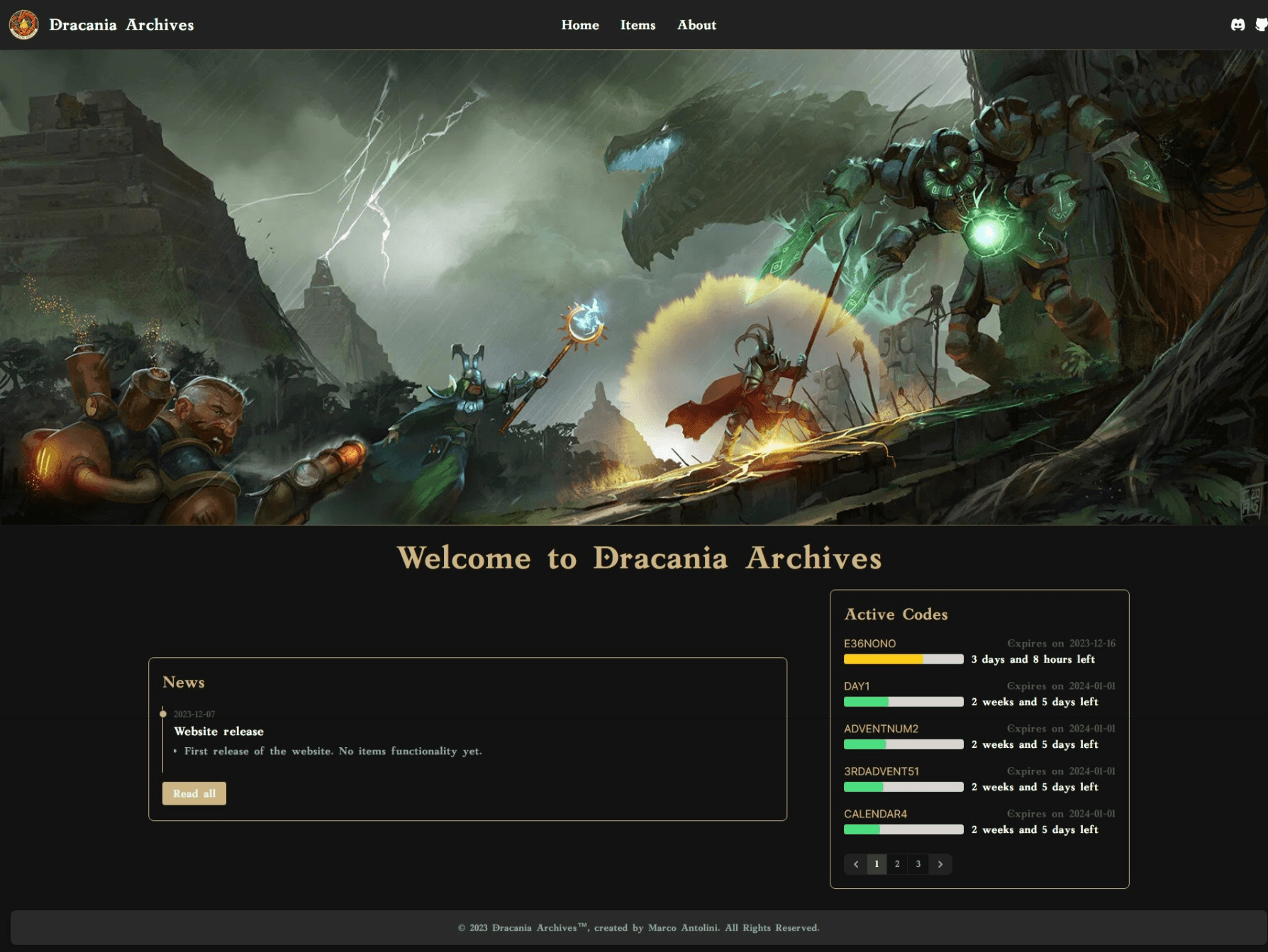Click the Dracania Archives site title
Image resolution: width=1268 pixels, height=952 pixels.
coord(121,25)
